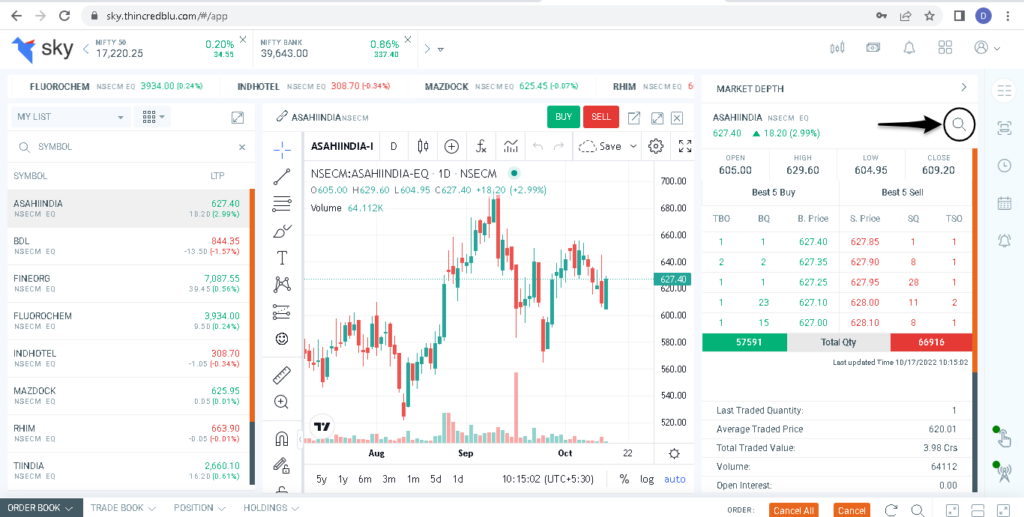Expand the POSITION panel
This screenshot has height=517, width=1024.
201,508
